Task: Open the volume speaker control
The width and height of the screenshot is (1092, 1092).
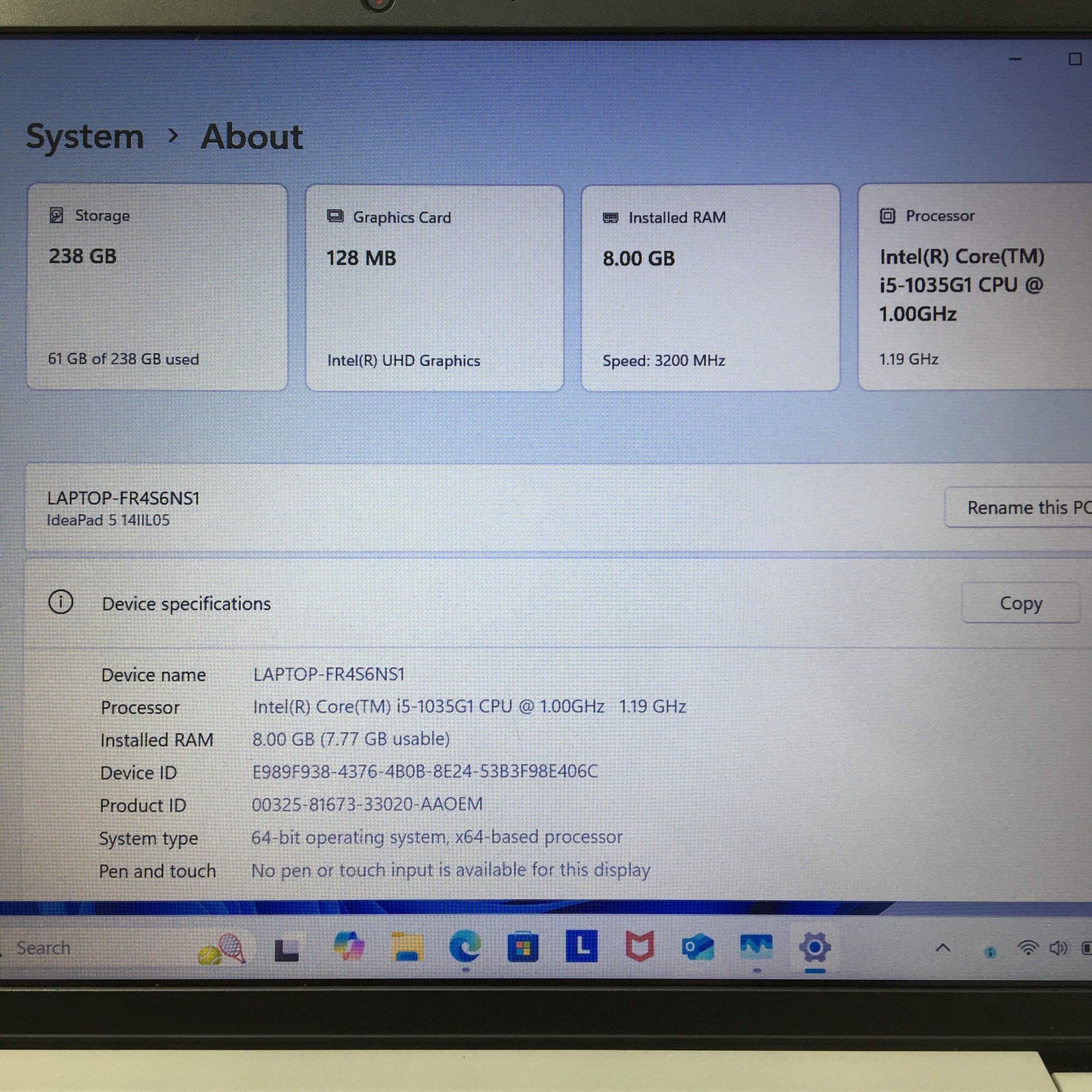Action: coord(1059,948)
